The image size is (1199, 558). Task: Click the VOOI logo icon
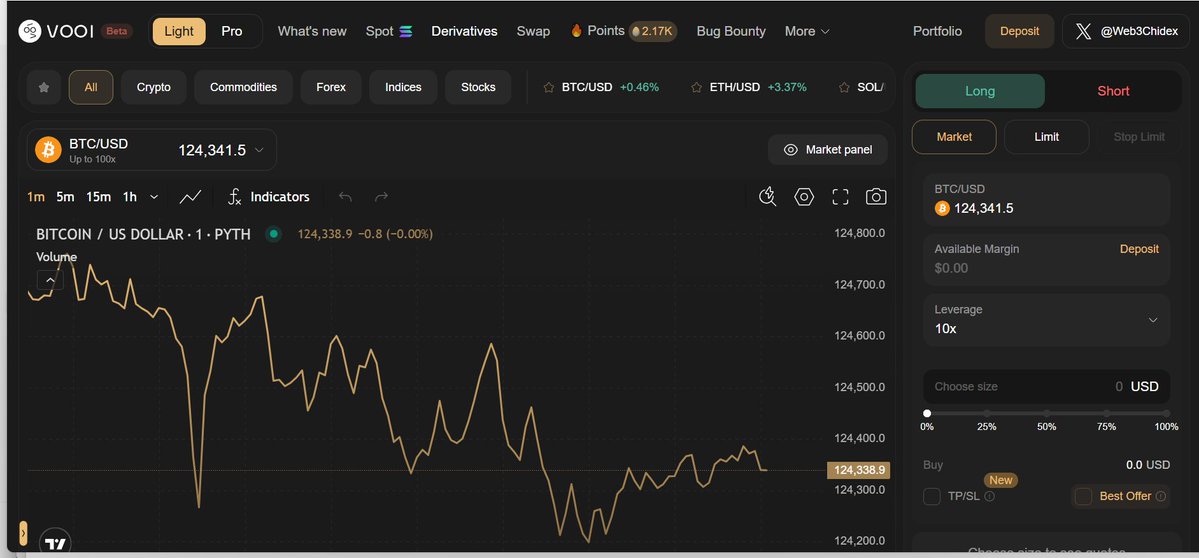click(x=30, y=31)
